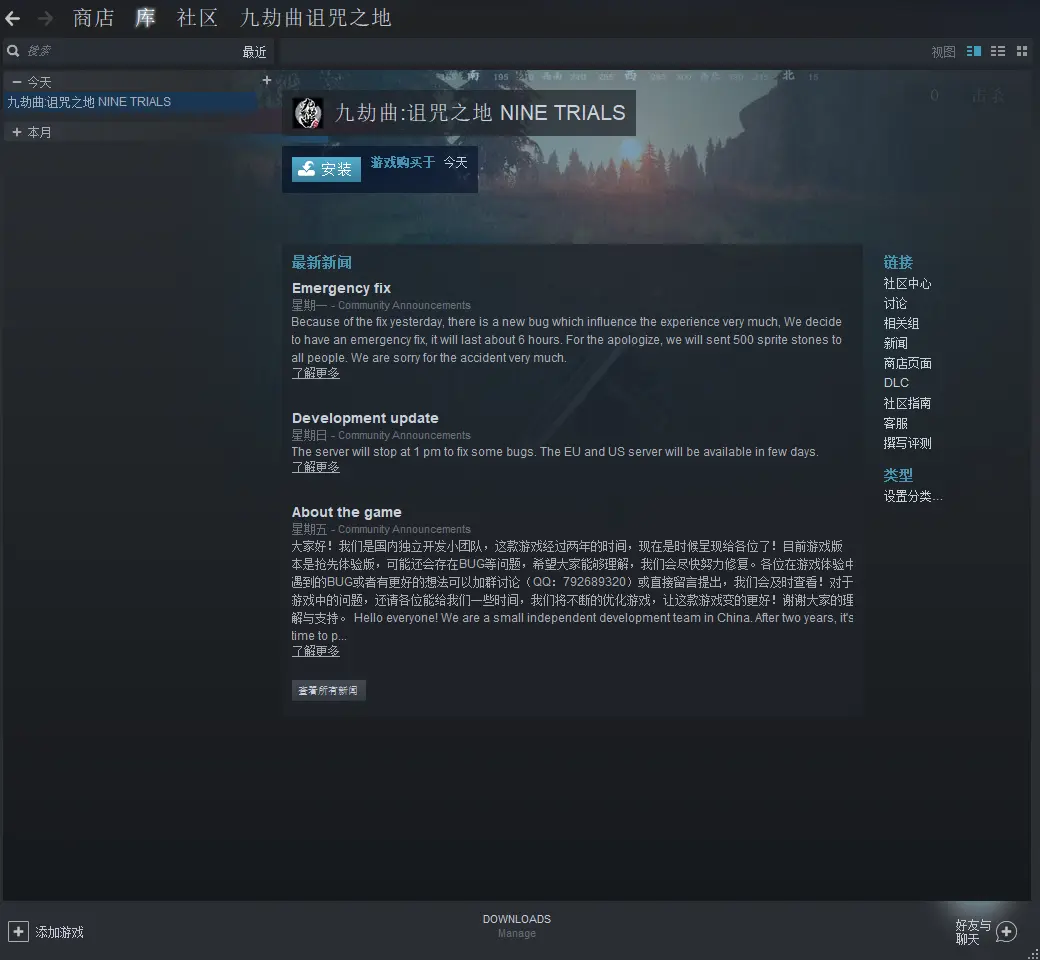Viewport: 1040px width, 960px height.
Task: Click the add game plus icon
Action: (18, 931)
